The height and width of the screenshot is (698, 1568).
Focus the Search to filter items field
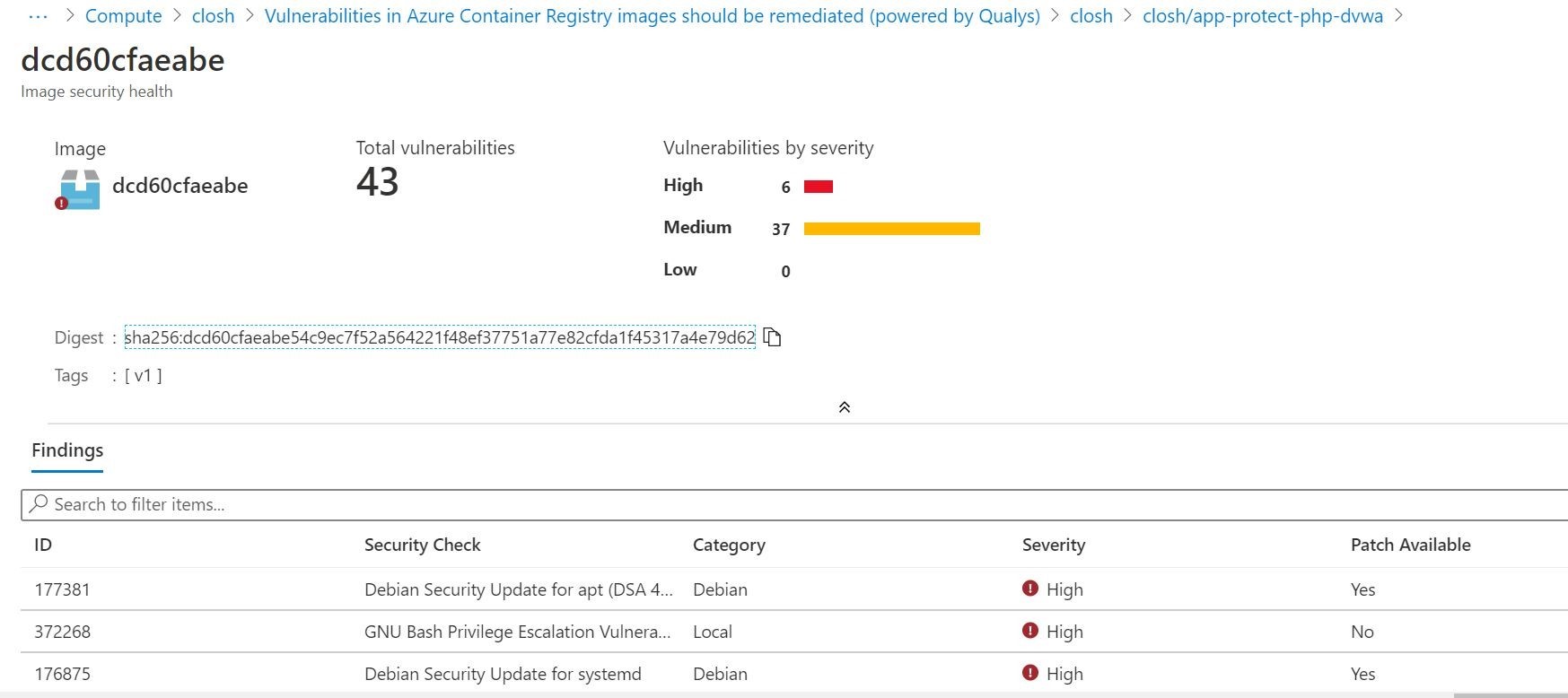794,505
